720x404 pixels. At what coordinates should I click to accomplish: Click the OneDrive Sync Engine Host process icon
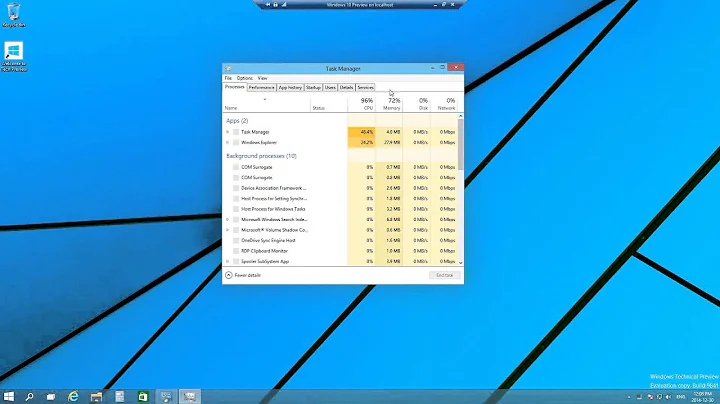[x=236, y=241]
